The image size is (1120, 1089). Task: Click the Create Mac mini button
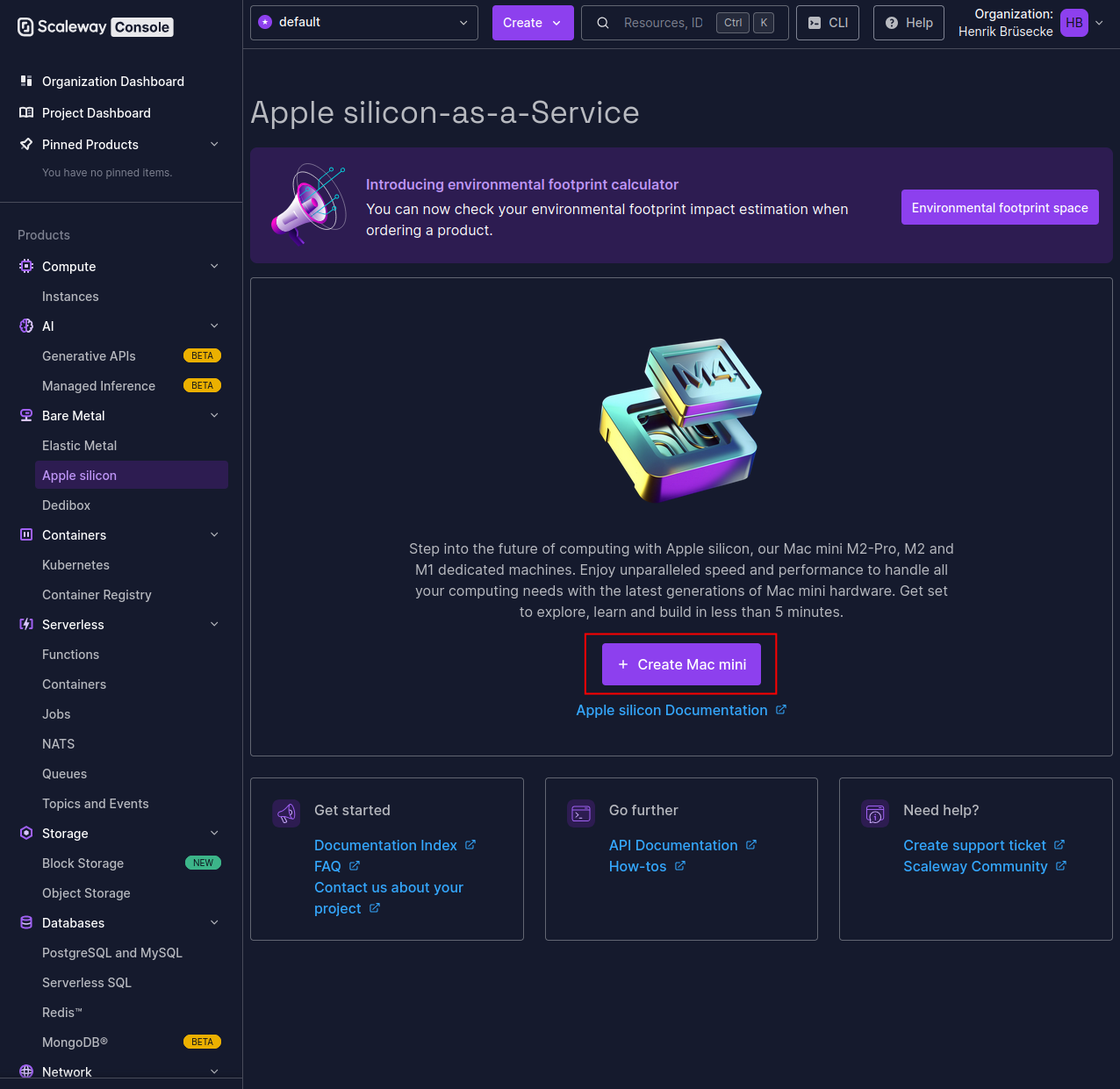pos(681,664)
